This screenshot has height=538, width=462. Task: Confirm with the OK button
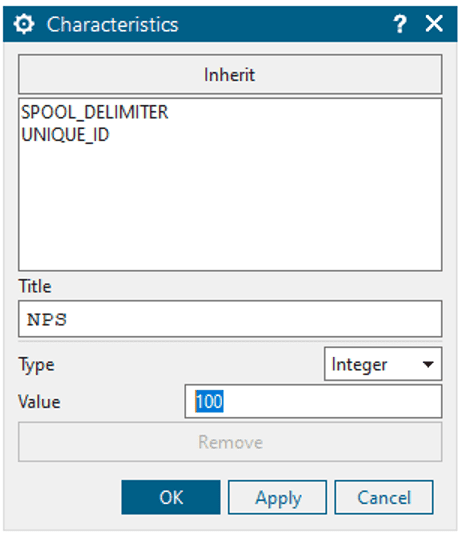(171, 497)
